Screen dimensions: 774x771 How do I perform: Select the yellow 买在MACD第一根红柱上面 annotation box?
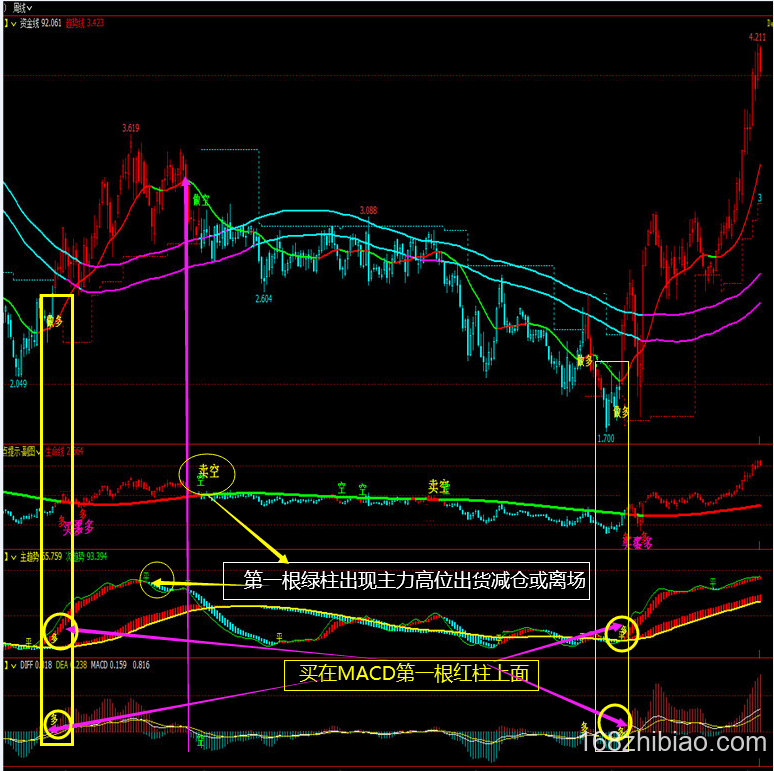[x=412, y=675]
